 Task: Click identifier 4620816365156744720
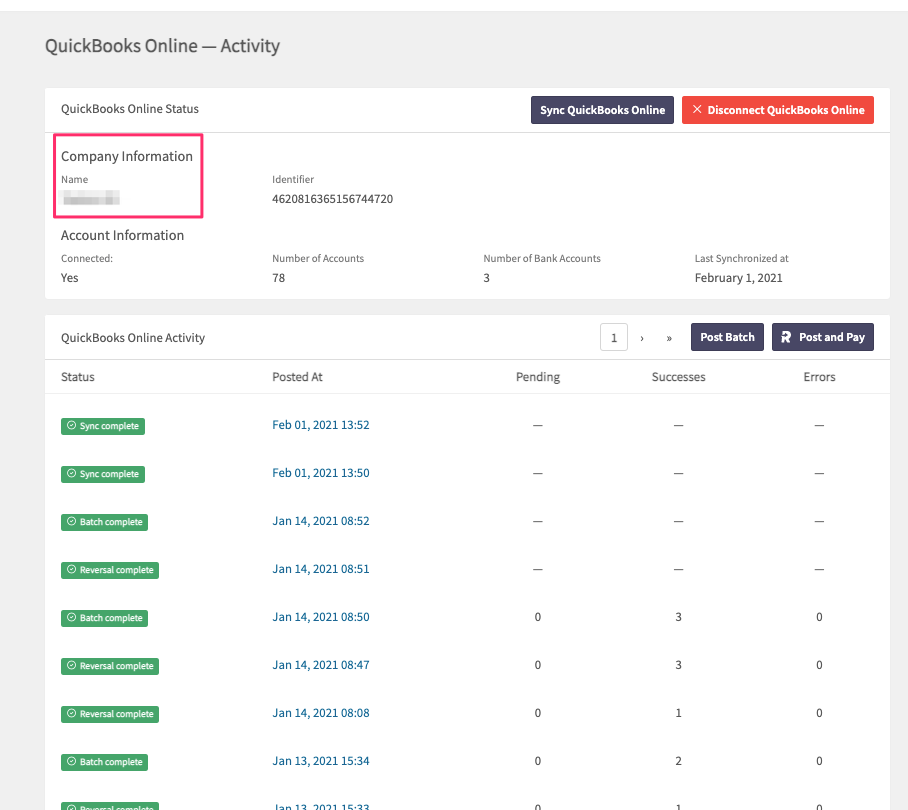pyautogui.click(x=332, y=199)
